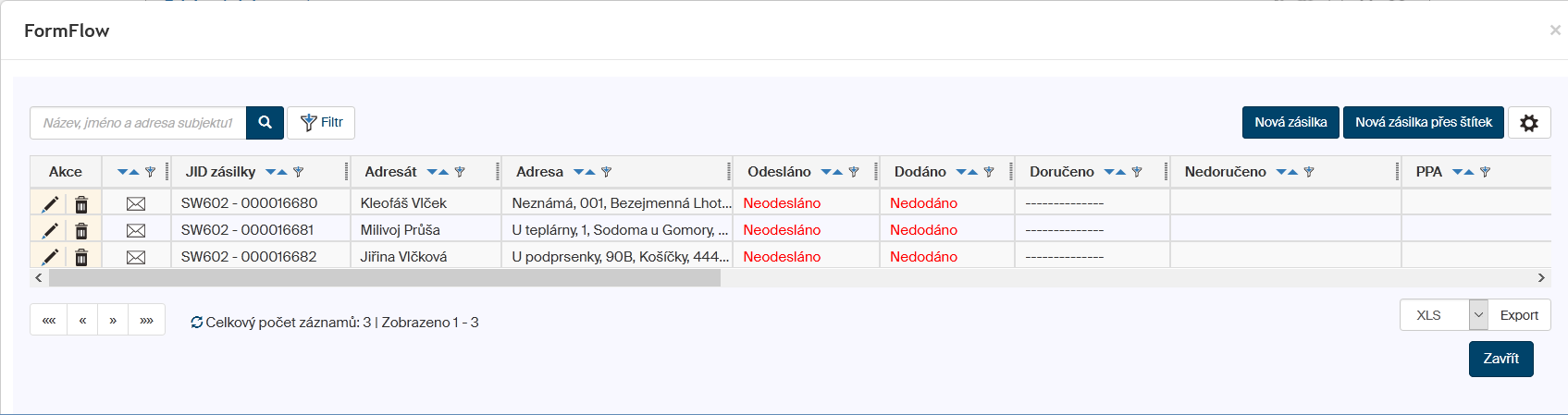
Task: Open the XLS export format dropdown
Action: [x=1477, y=315]
